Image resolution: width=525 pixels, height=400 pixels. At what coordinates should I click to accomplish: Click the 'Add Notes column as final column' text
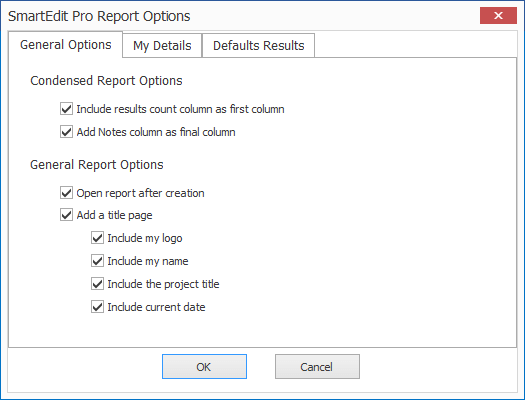click(156, 132)
